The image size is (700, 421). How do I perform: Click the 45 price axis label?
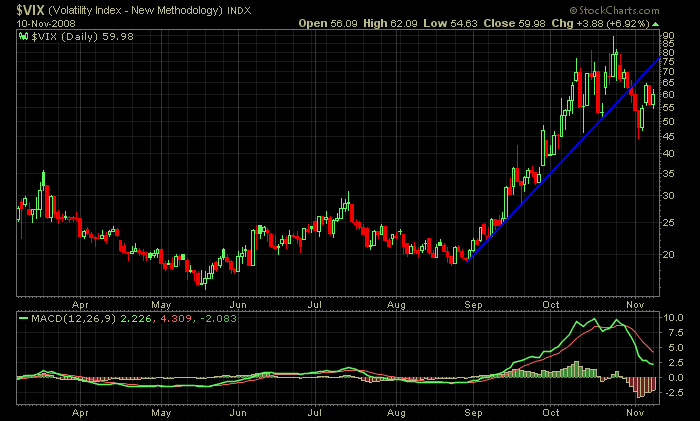click(x=668, y=137)
